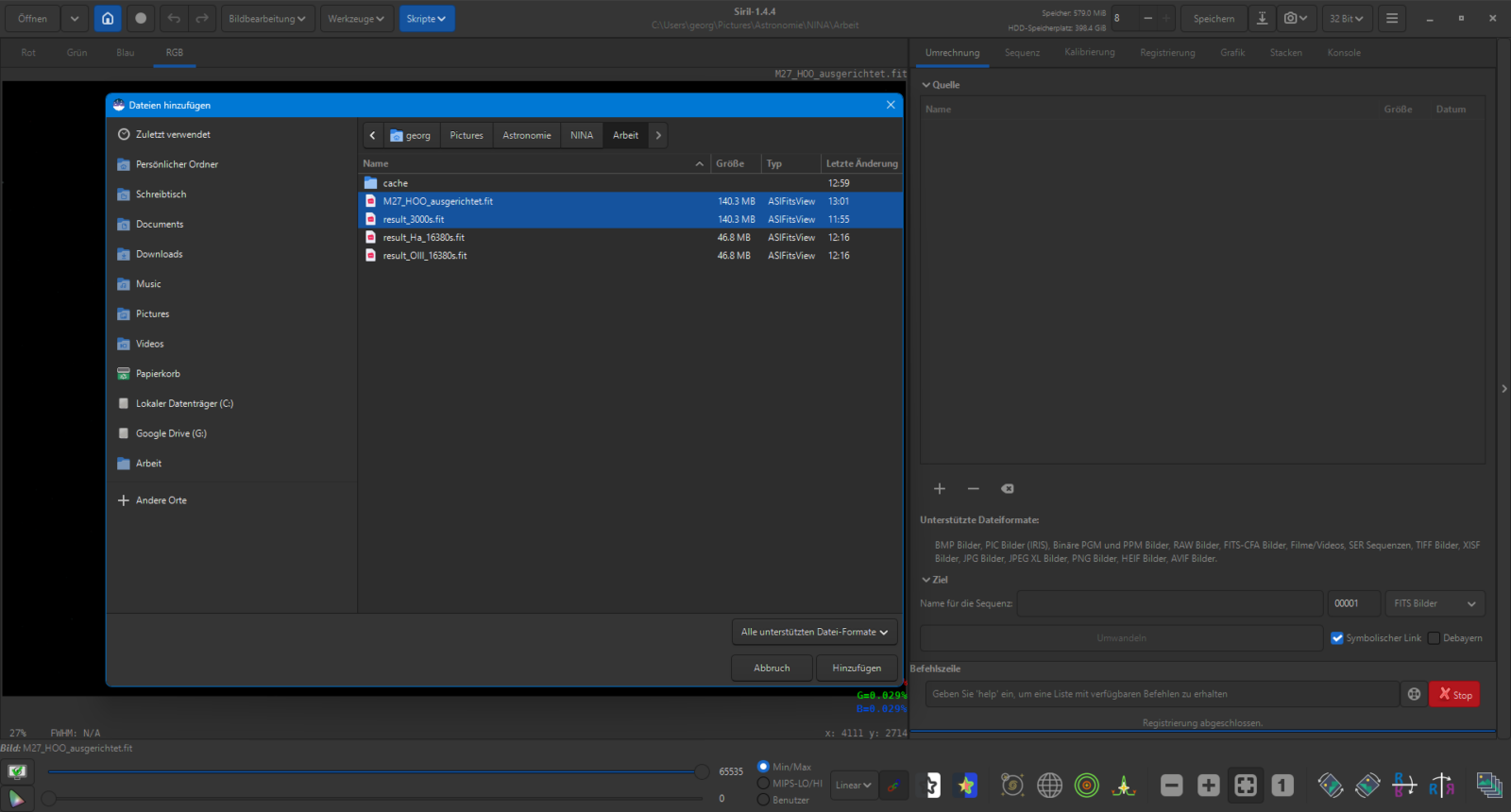
Task: Click the vertical mirror icon
Action: [x=1442, y=786]
